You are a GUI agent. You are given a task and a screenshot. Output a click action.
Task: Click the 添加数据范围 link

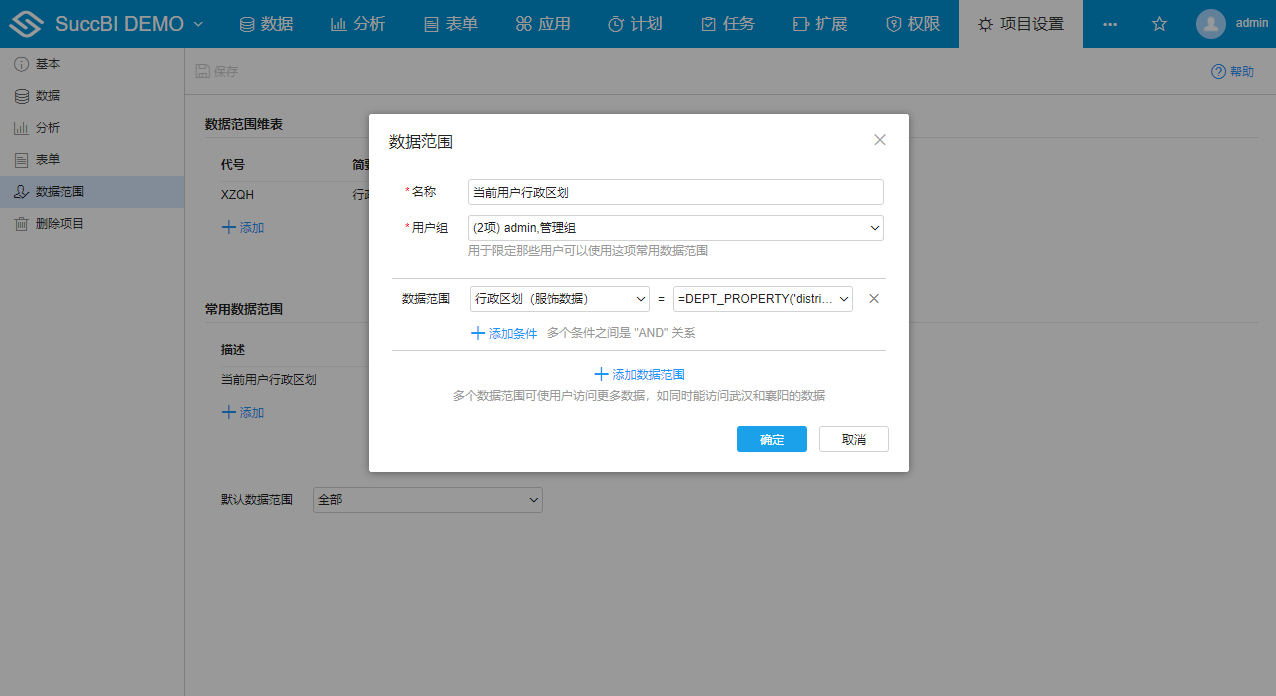click(638, 373)
